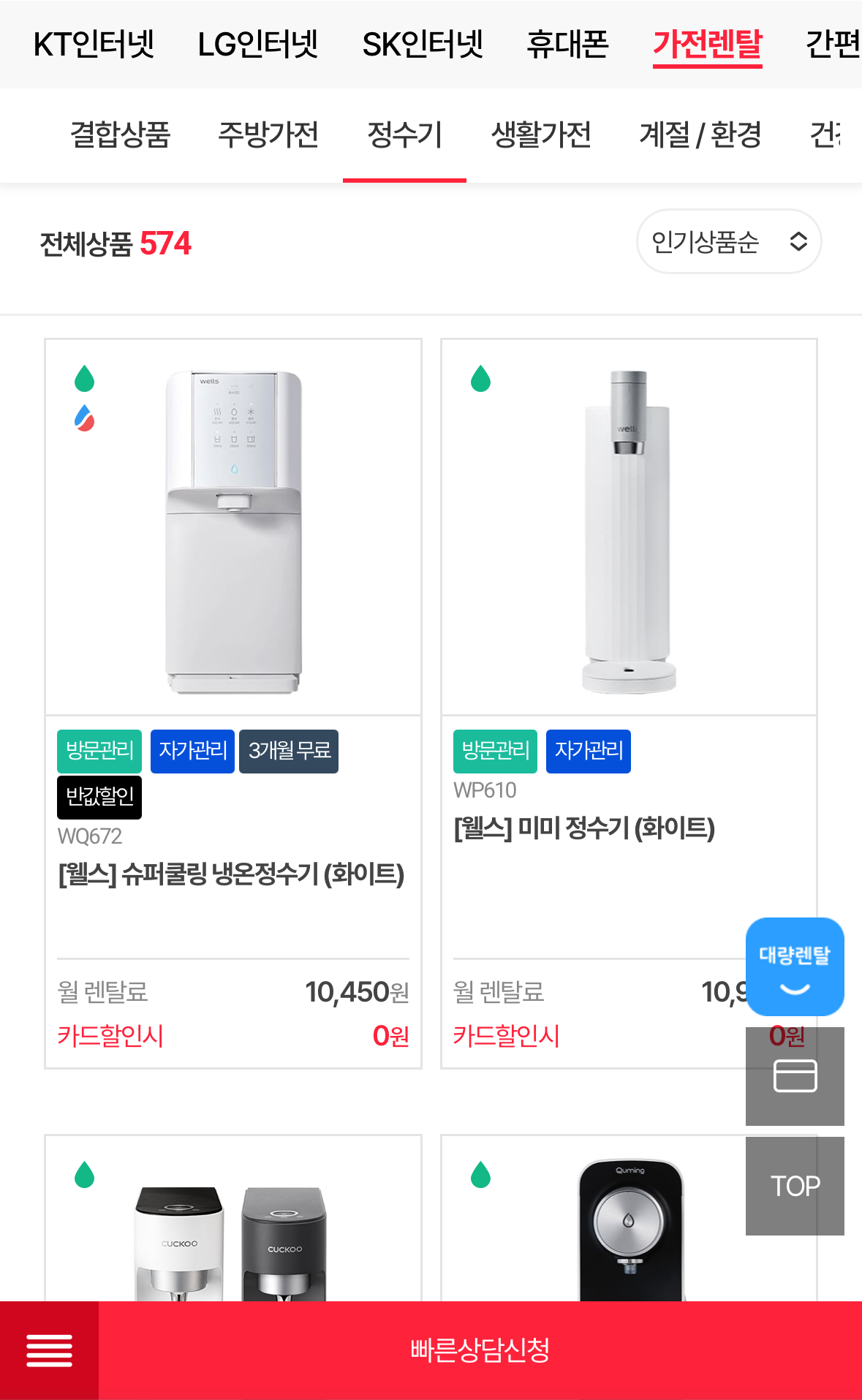Open the 웰스 미미 정수기 product title
Viewport: 862px width, 1400px height.
(584, 828)
